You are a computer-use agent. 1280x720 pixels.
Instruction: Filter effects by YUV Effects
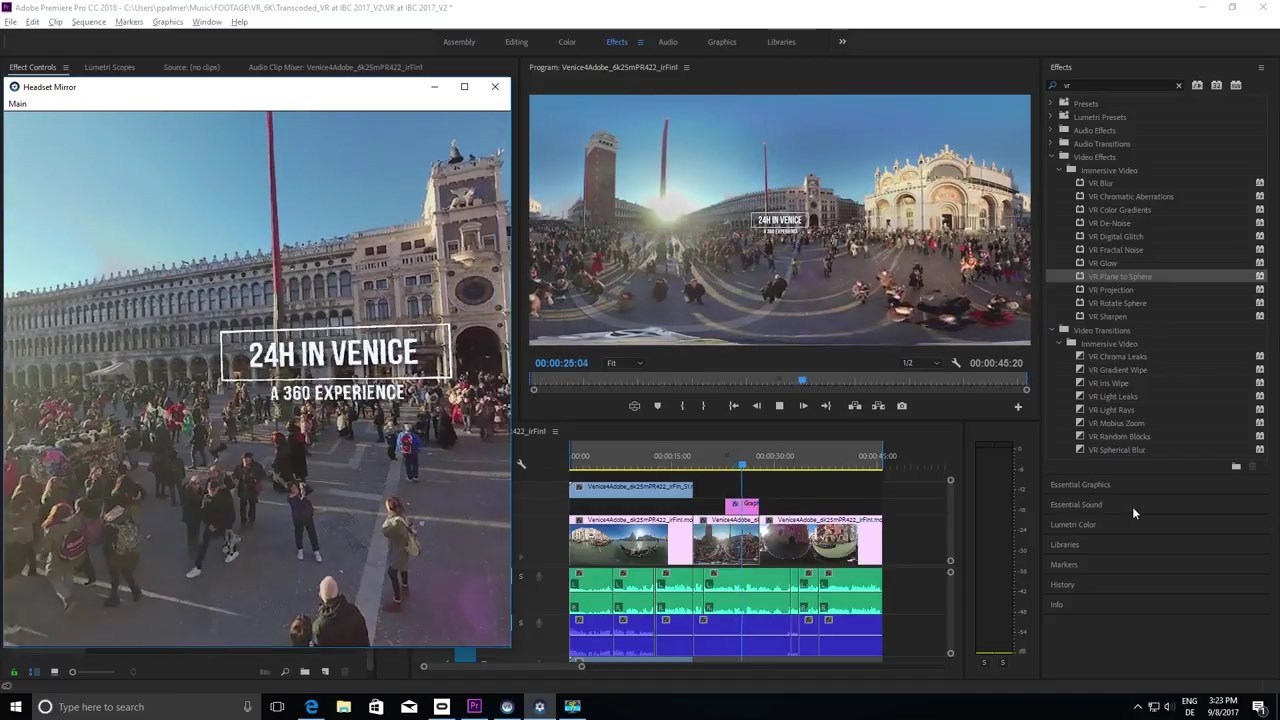1236,85
